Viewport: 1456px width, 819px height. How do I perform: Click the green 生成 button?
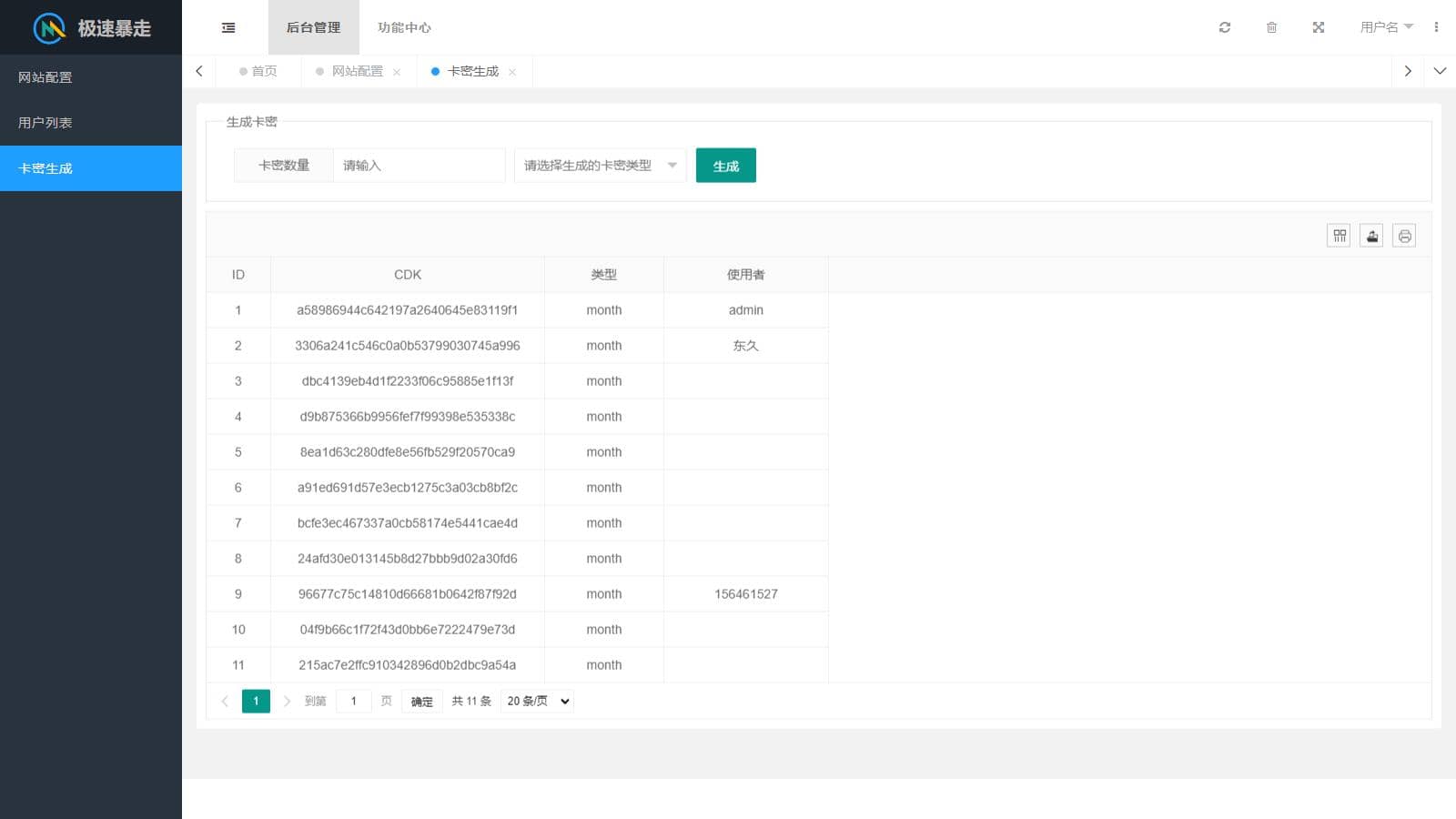(725, 166)
